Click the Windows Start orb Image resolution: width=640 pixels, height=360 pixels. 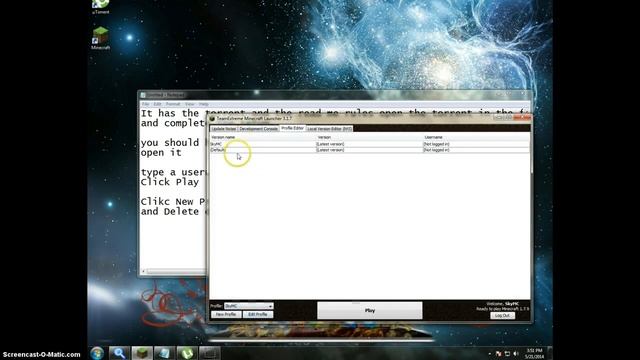97,353
